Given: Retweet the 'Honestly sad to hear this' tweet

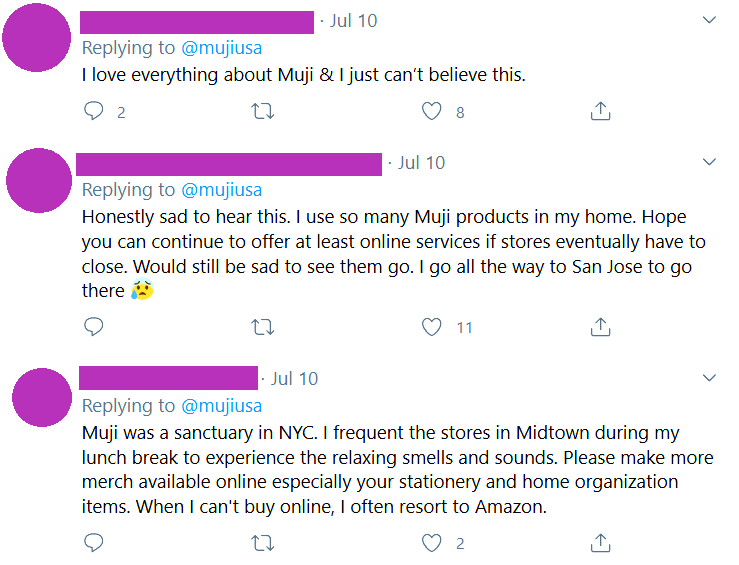Looking at the screenshot, I should click(262, 326).
